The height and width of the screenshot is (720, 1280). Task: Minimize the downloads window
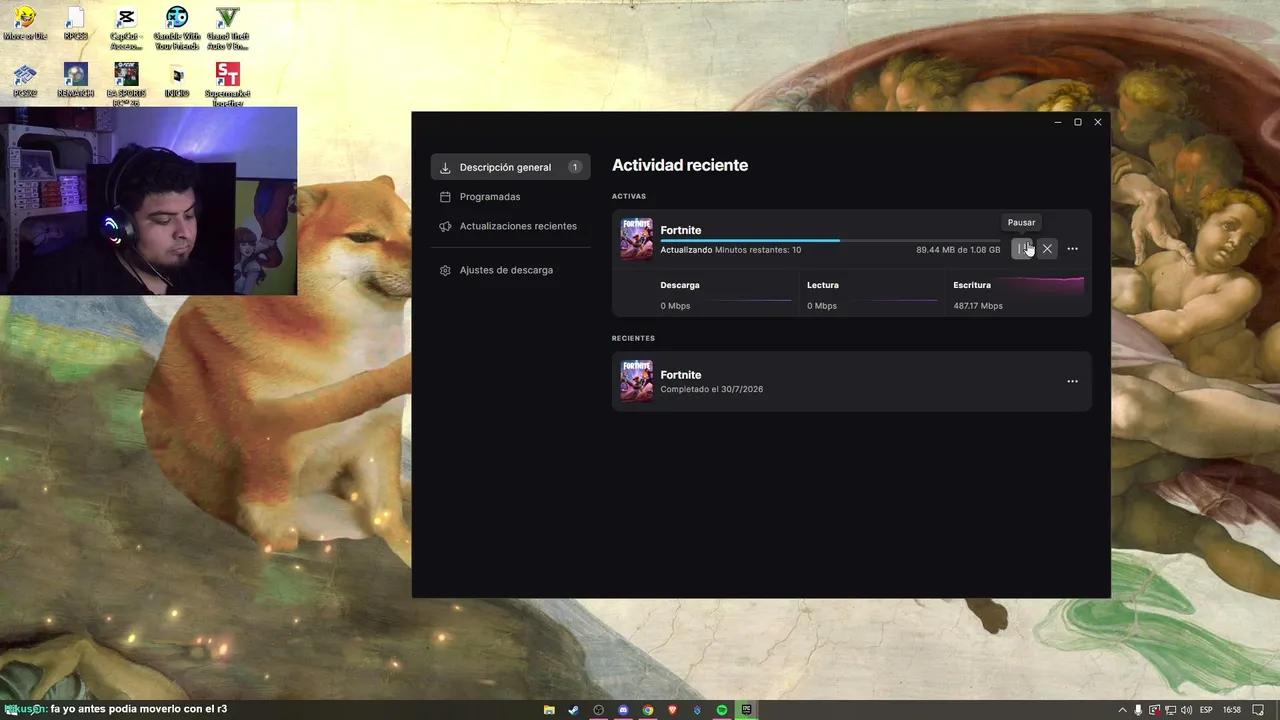(x=1058, y=122)
